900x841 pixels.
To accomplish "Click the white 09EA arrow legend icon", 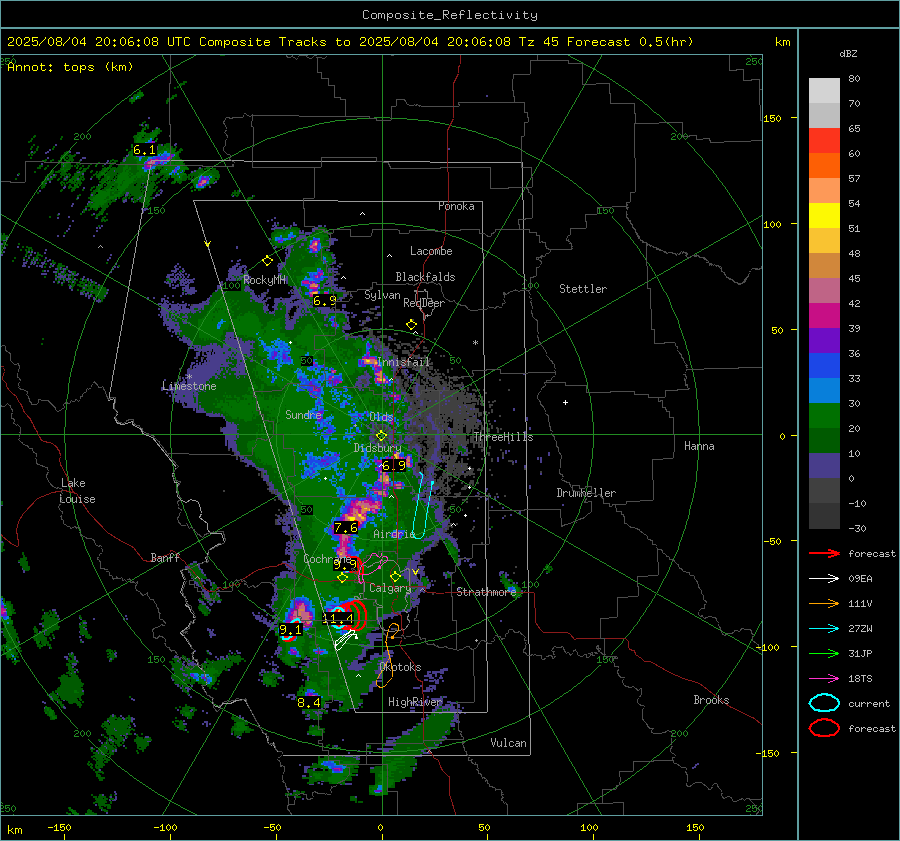I will click(824, 578).
